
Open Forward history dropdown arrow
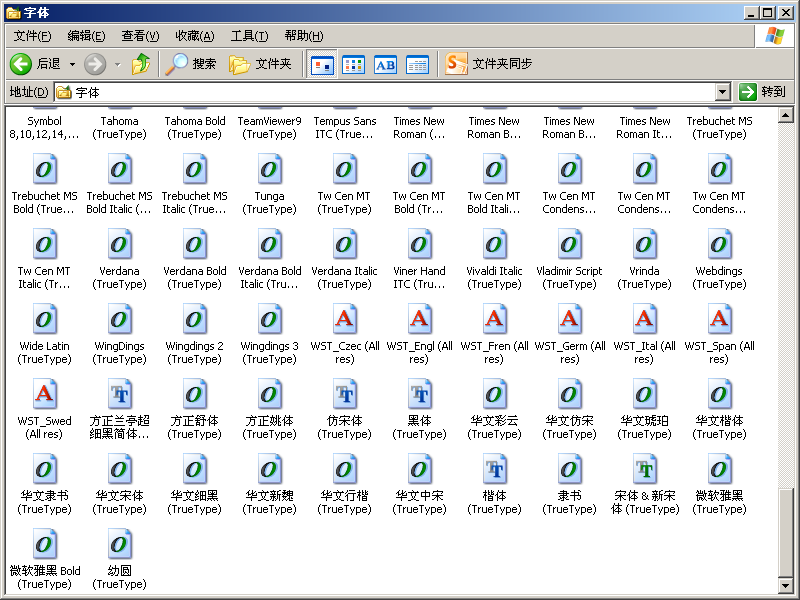click(x=118, y=64)
